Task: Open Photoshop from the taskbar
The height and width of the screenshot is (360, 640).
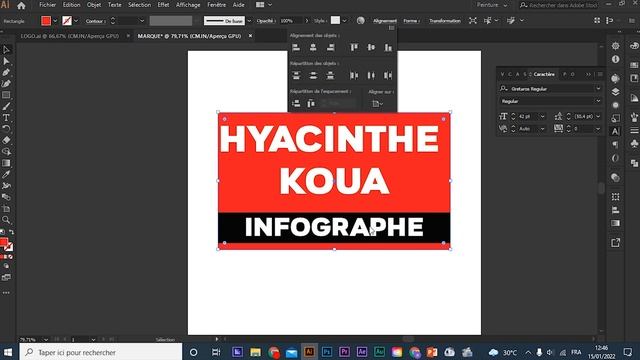Action: pos(327,352)
